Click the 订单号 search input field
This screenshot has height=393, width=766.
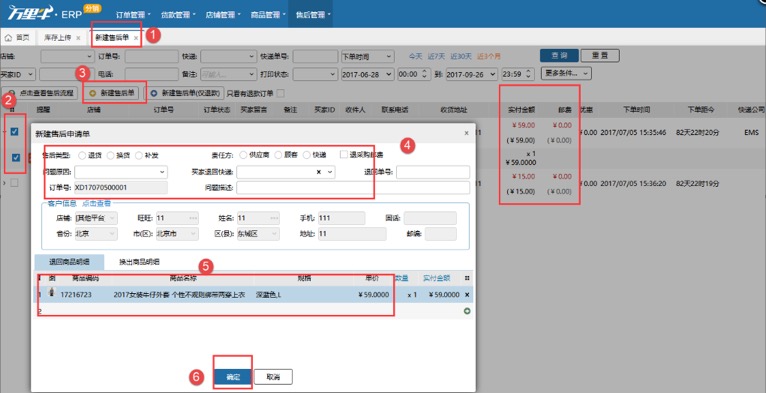click(151, 57)
